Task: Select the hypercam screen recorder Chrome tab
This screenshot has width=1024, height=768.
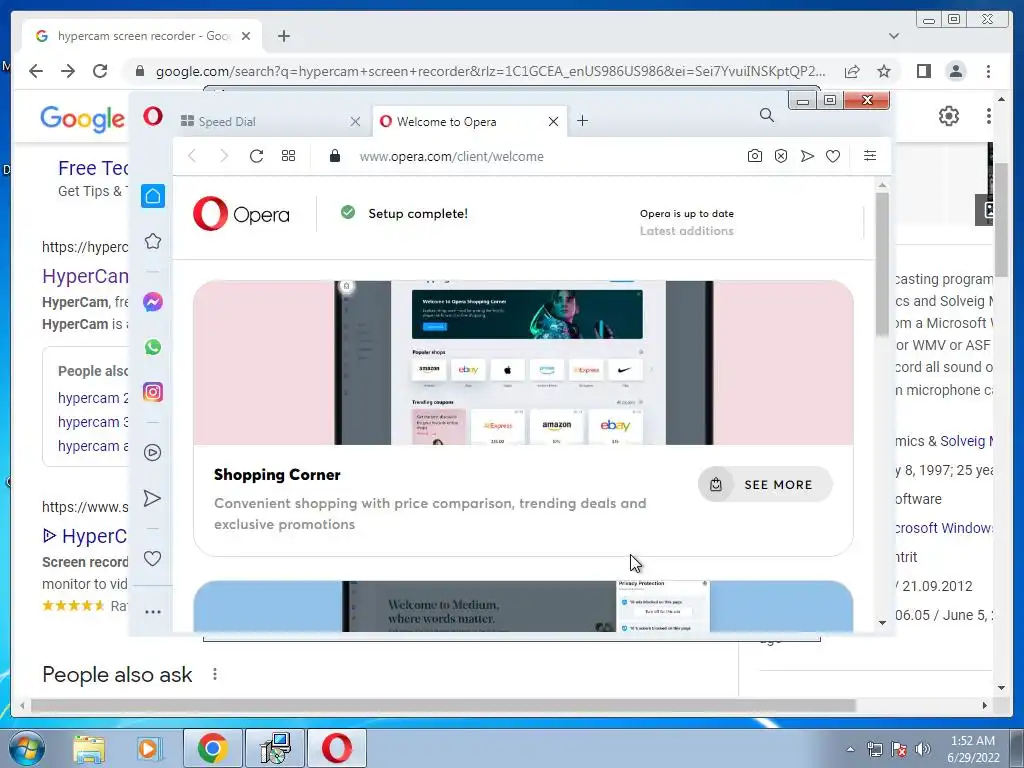Action: [x=142, y=36]
